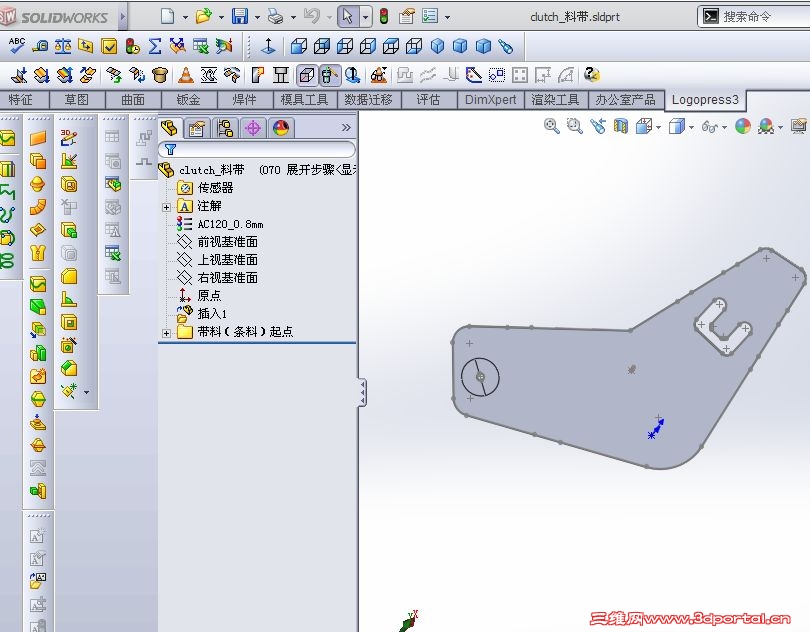Click the orange traffic cone icon

(185, 75)
